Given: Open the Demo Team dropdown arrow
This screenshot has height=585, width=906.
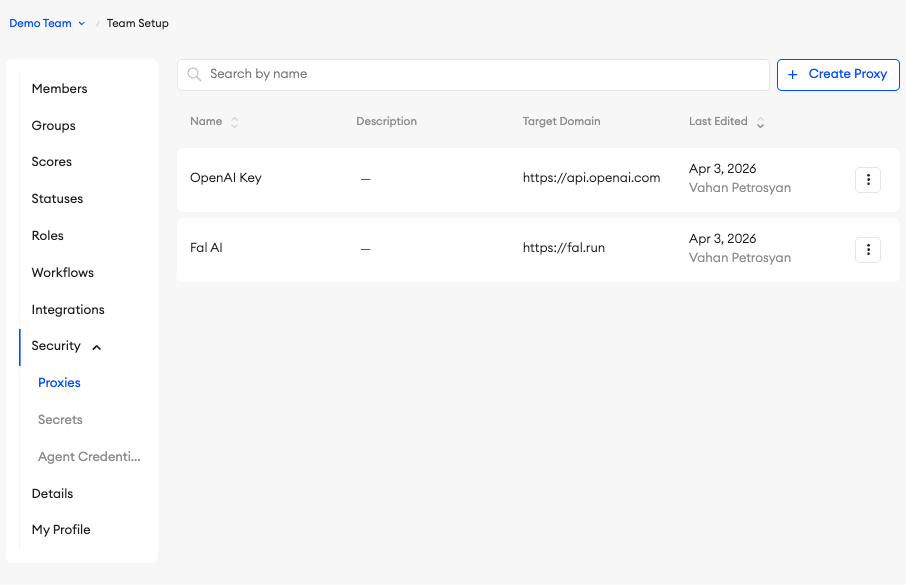Looking at the screenshot, I should [x=81, y=24].
